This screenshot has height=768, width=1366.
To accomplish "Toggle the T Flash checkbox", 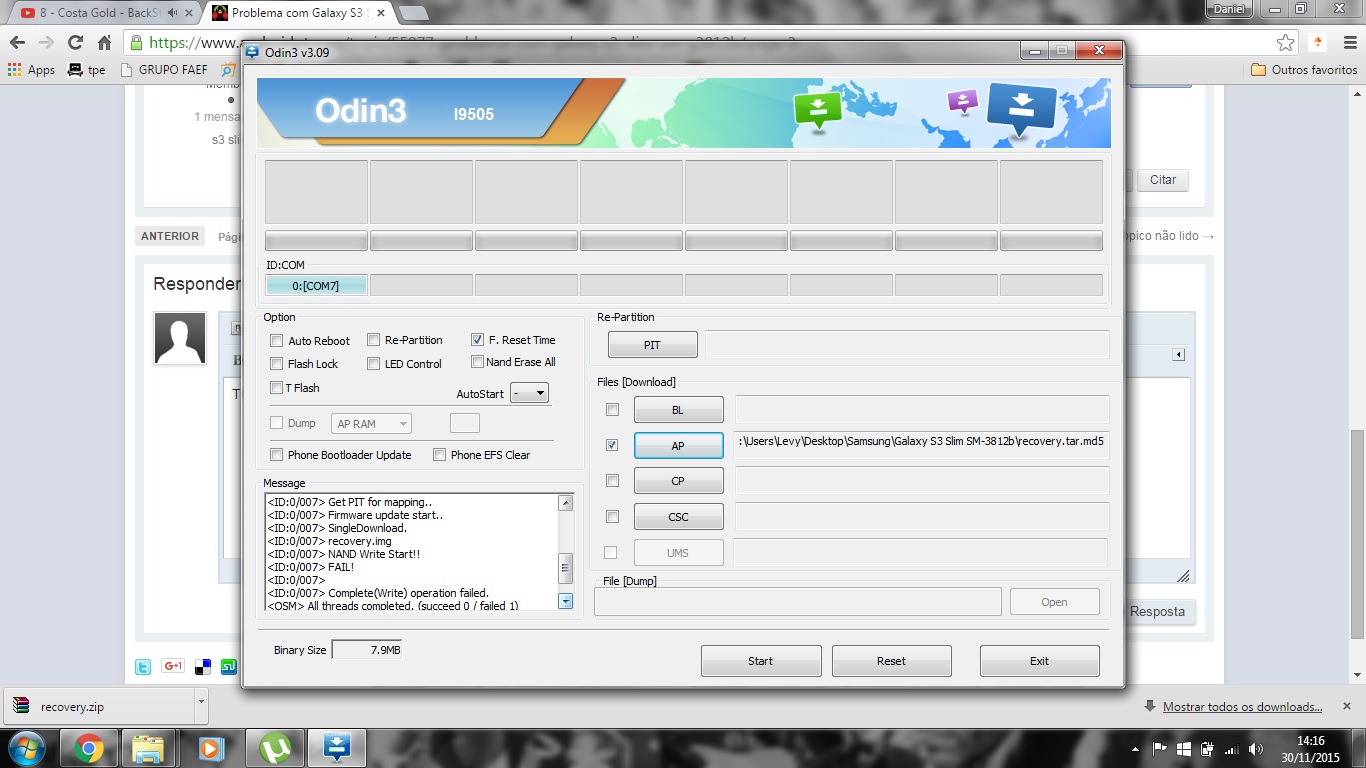I will pyautogui.click(x=277, y=388).
